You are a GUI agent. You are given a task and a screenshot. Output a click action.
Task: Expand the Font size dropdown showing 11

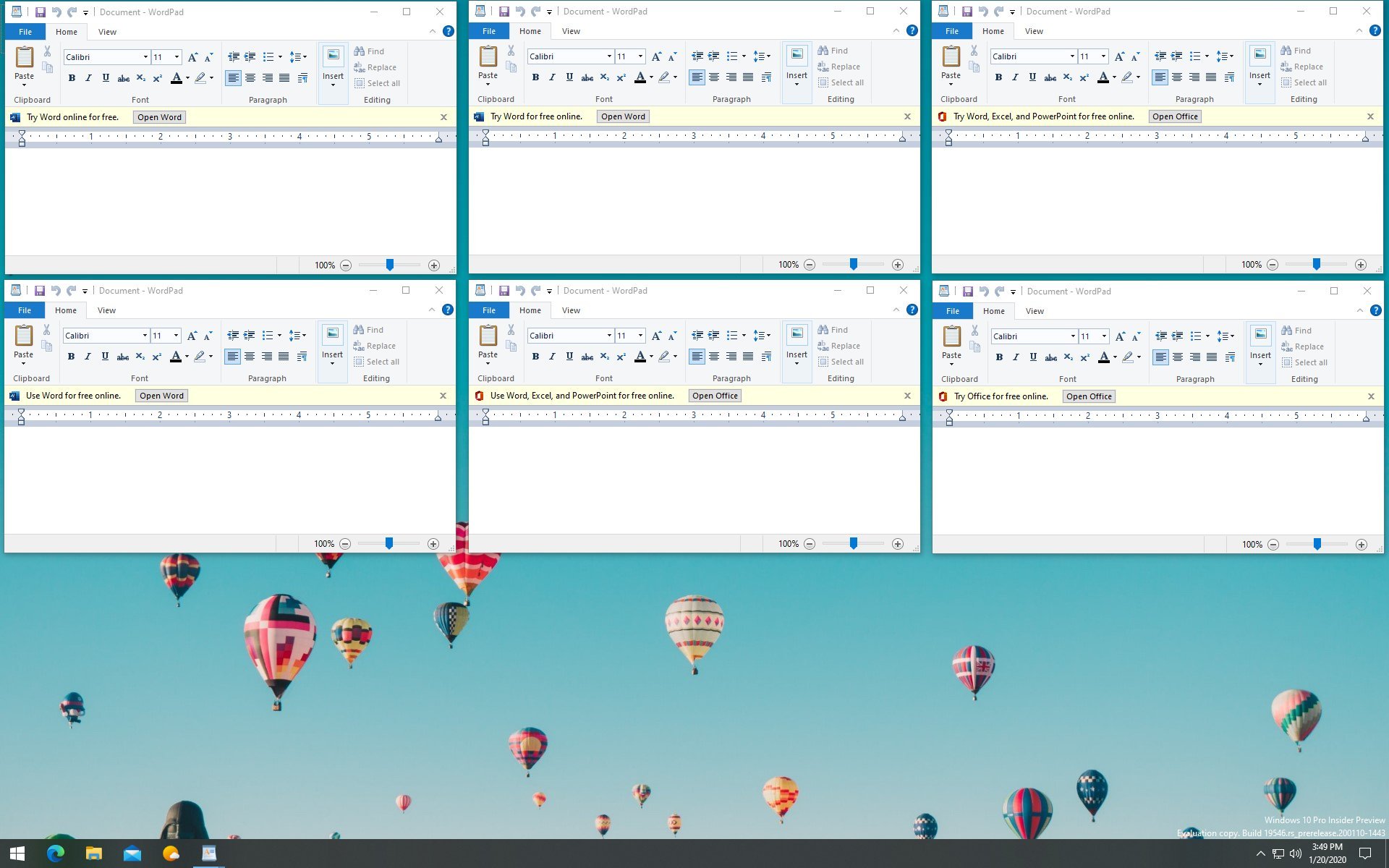click(x=175, y=57)
